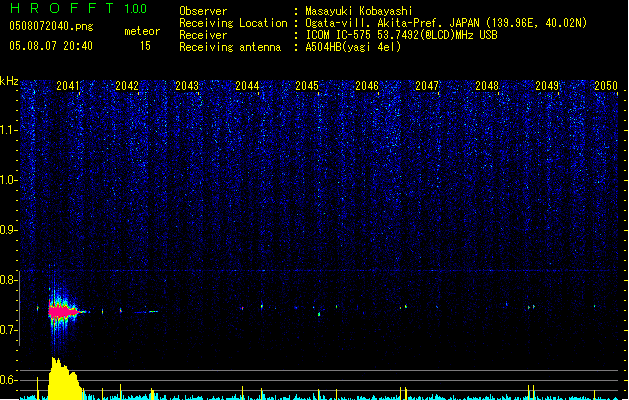Click the 'Observer' field label
Image resolution: width=629 pixels, height=400 pixels.
[x=203, y=11]
